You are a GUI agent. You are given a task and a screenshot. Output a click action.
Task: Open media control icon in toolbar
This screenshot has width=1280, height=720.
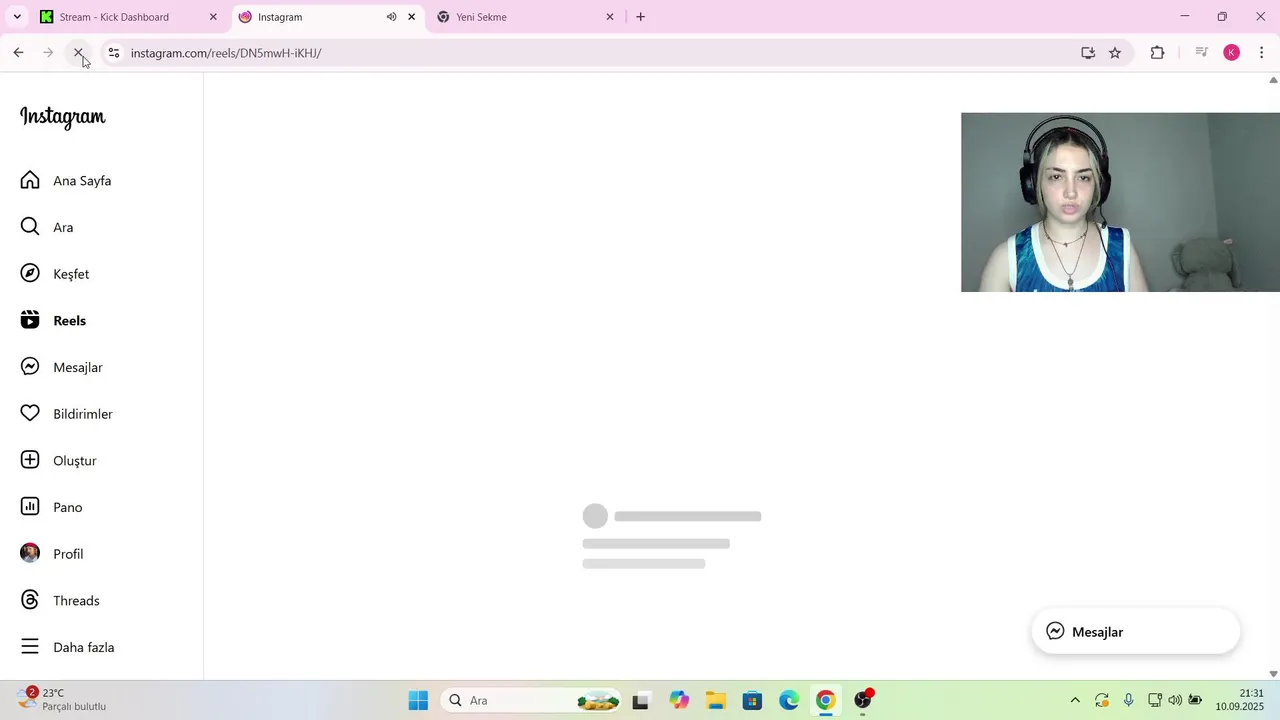tap(1202, 53)
